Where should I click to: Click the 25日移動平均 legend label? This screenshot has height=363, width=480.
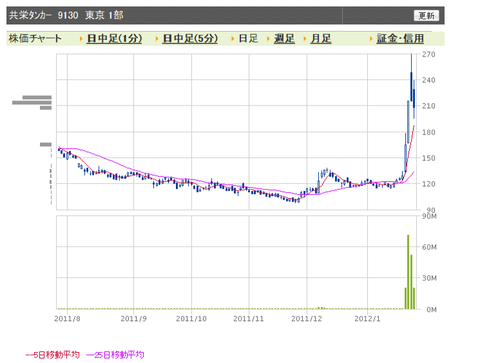[115, 355]
